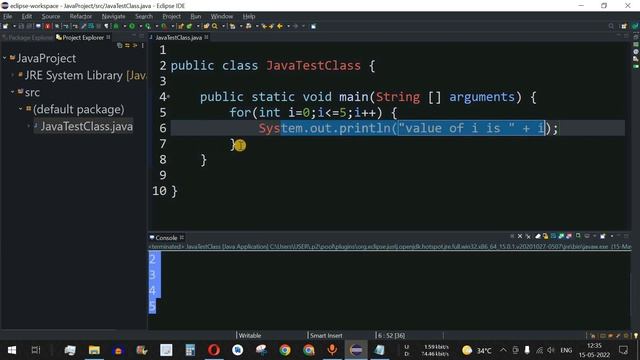The width and height of the screenshot is (640, 360).
Task: Collapse the src folder node
Action: pos(13,92)
